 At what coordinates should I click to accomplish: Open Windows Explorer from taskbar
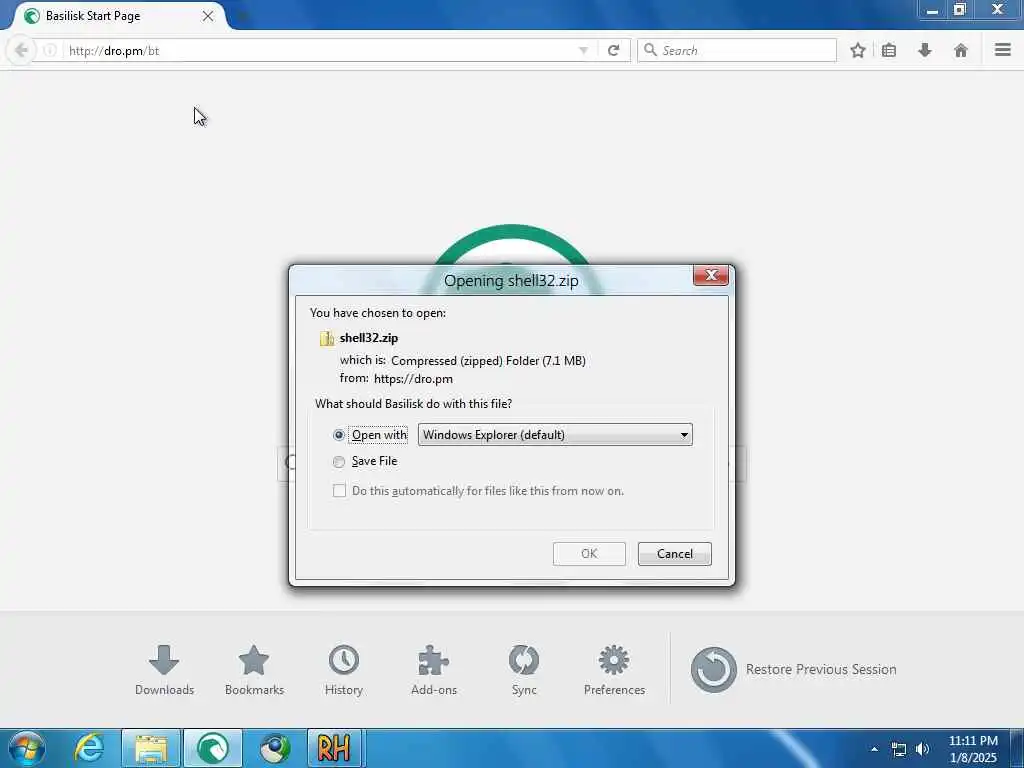[x=151, y=748]
